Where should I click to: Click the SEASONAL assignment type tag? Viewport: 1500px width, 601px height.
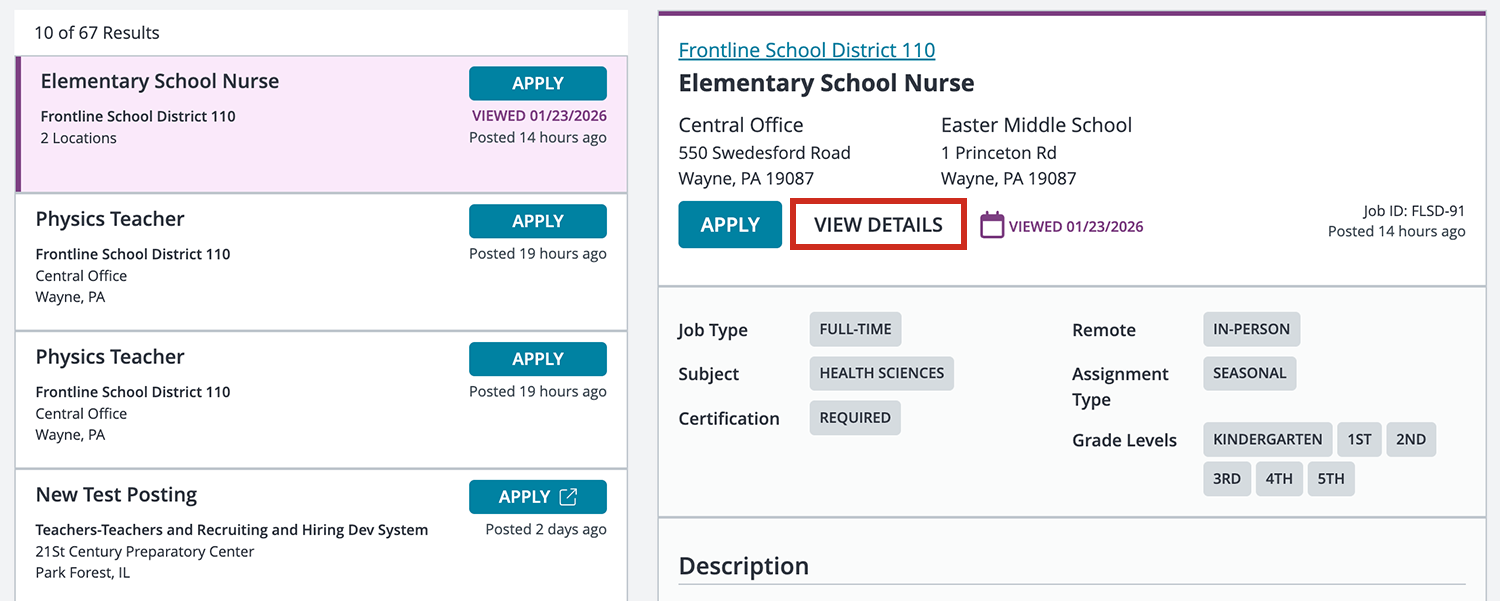[x=1249, y=373]
